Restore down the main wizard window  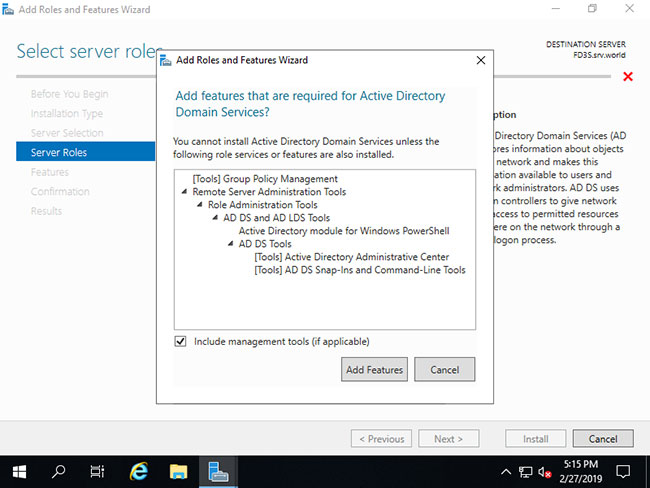click(x=592, y=9)
